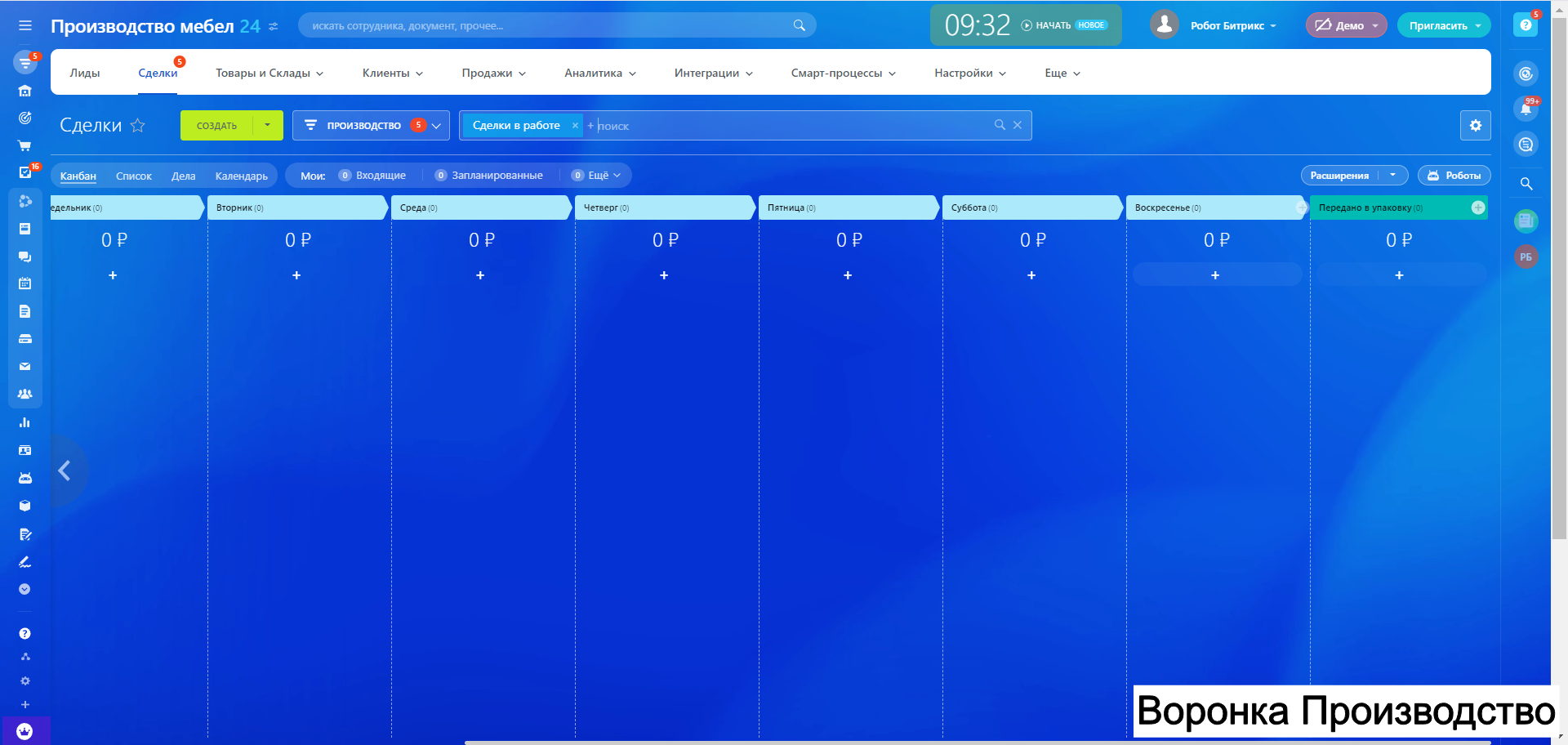Open the top-right help widget with badge 5
This screenshot has width=1568, height=745.
[1526, 25]
